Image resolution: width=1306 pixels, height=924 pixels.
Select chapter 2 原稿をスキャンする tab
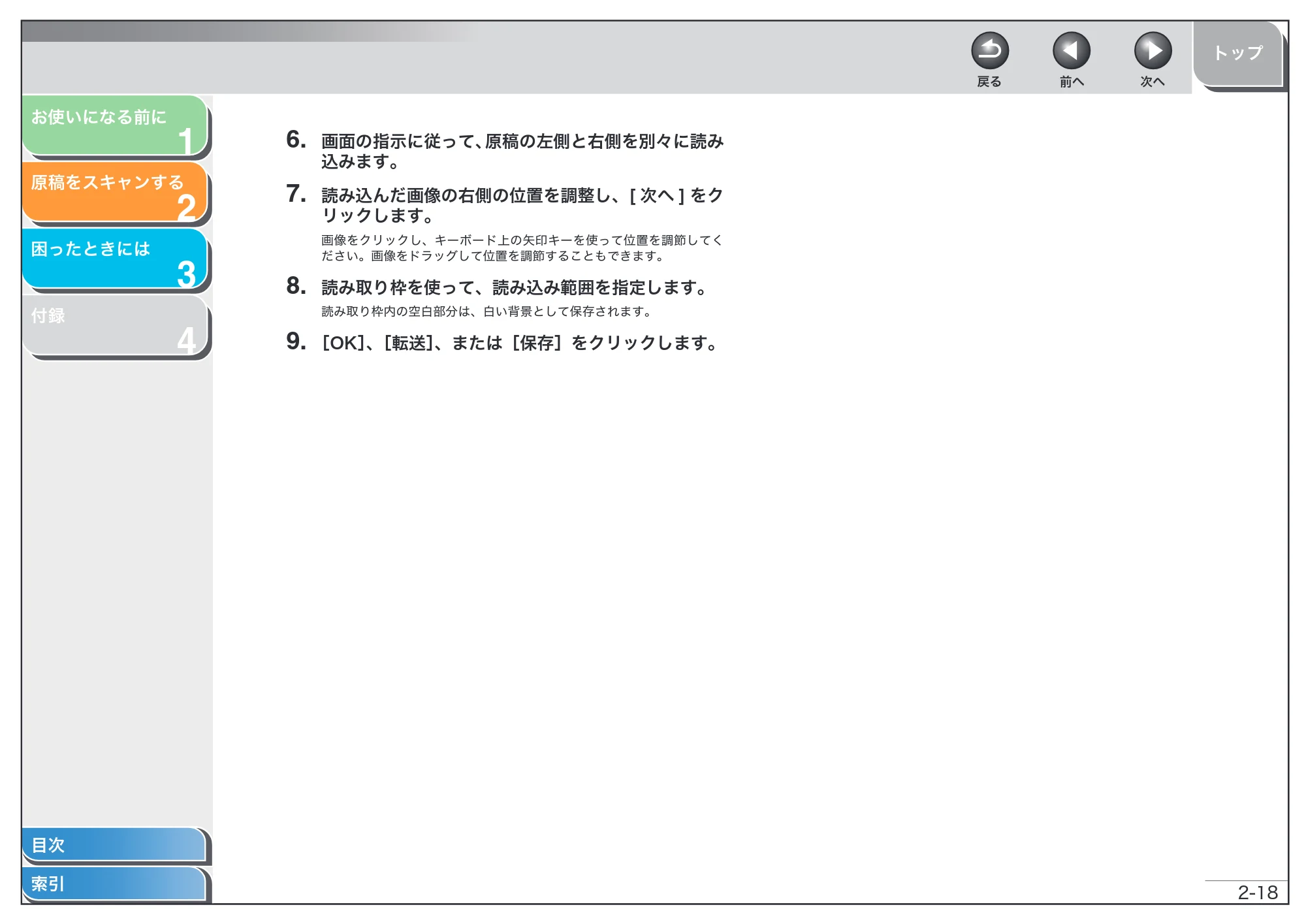coord(115,191)
